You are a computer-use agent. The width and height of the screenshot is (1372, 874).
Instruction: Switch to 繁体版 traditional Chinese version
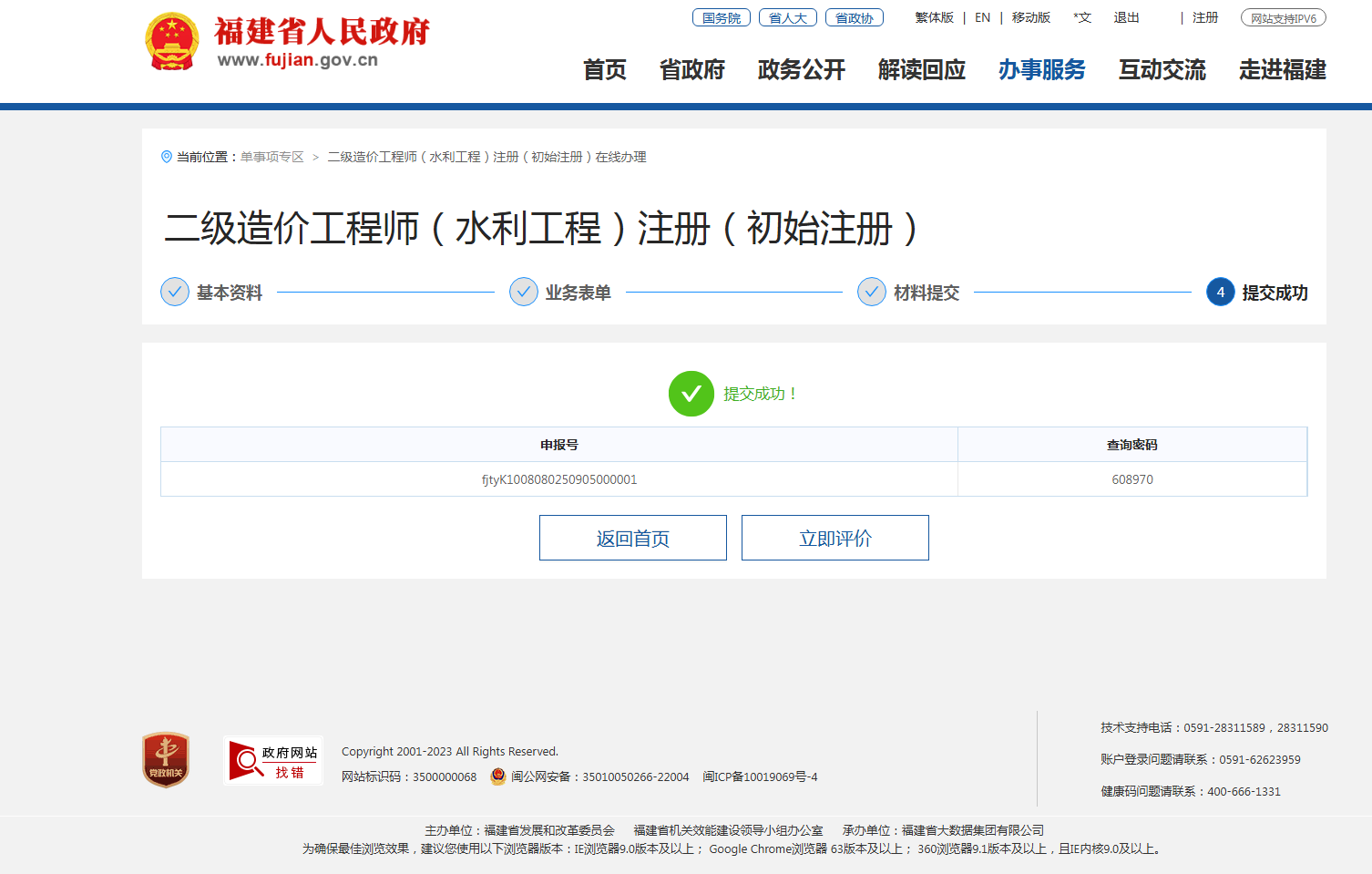934,17
